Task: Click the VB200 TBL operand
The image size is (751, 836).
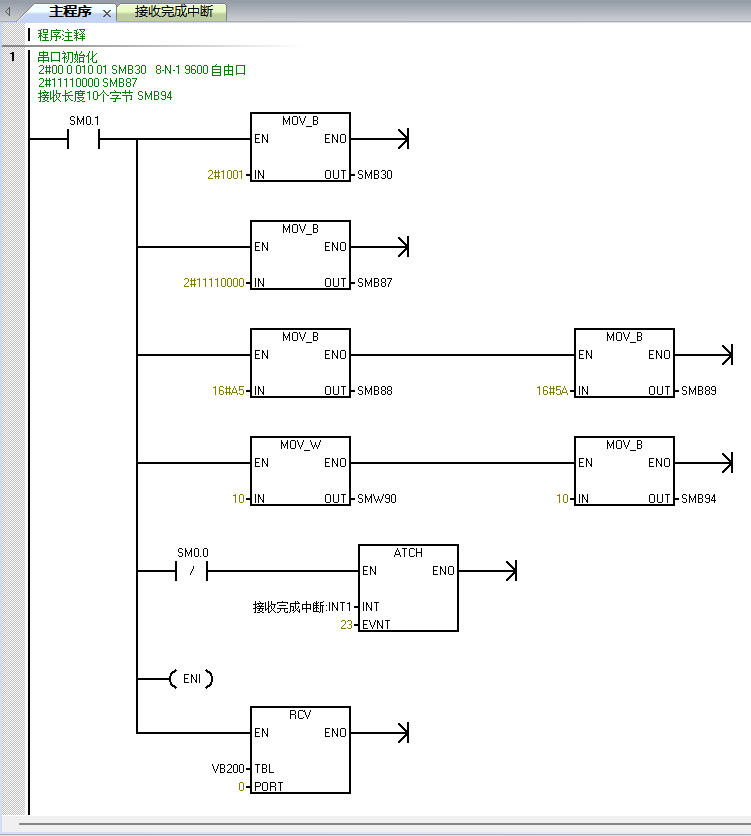Action: coord(228,769)
